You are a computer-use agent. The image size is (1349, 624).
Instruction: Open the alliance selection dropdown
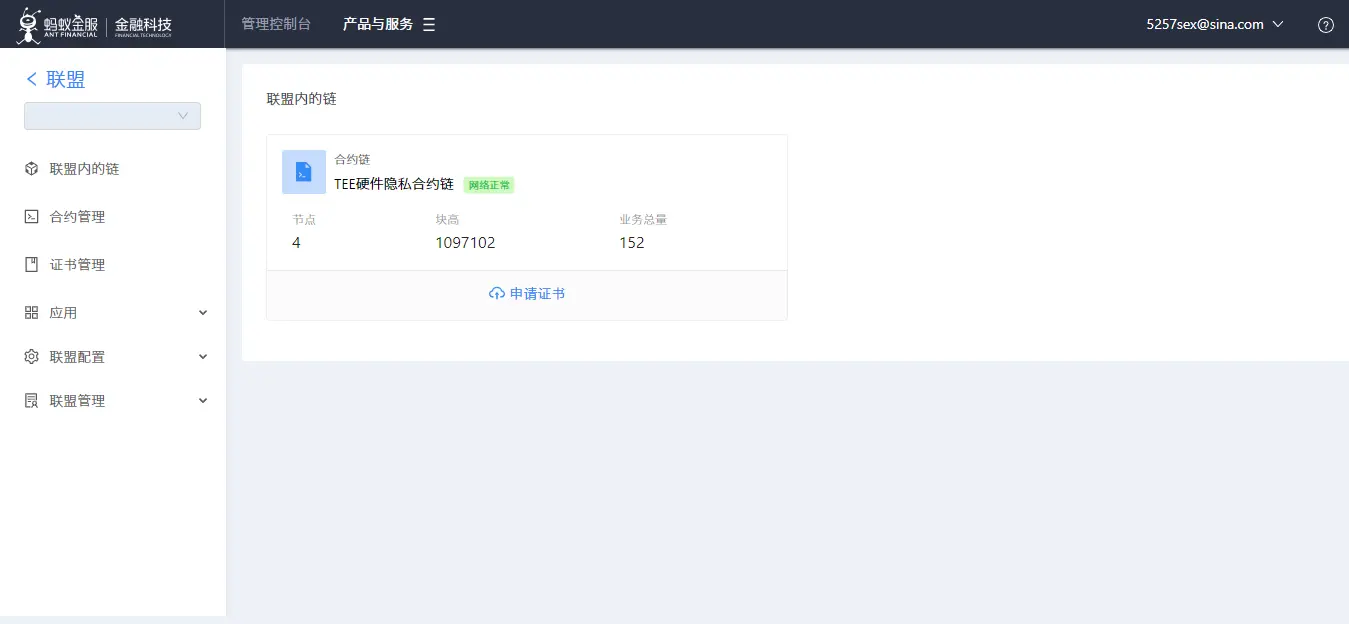(111, 115)
